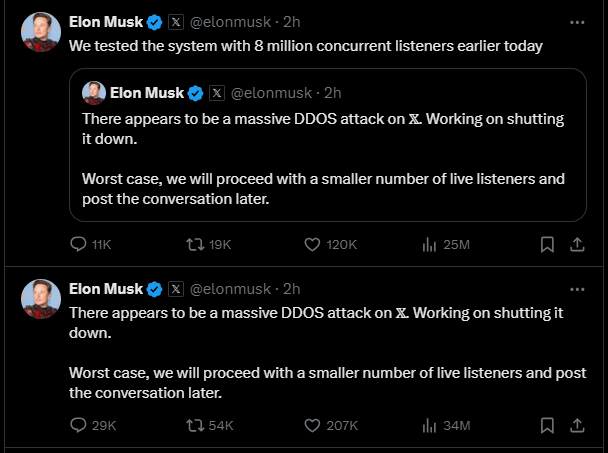Bookmark the second DDOS tweet

[x=547, y=425]
